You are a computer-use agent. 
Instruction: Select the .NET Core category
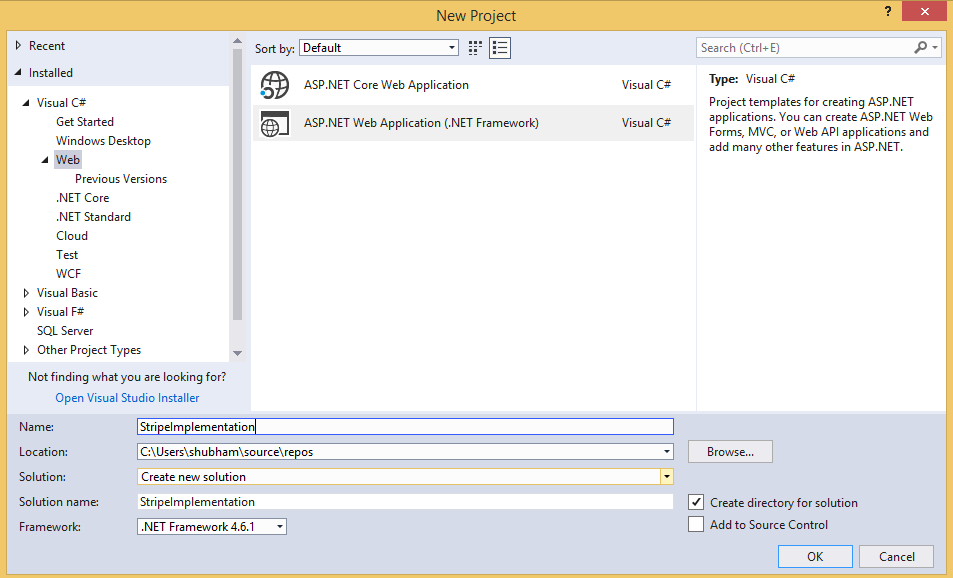pos(83,198)
